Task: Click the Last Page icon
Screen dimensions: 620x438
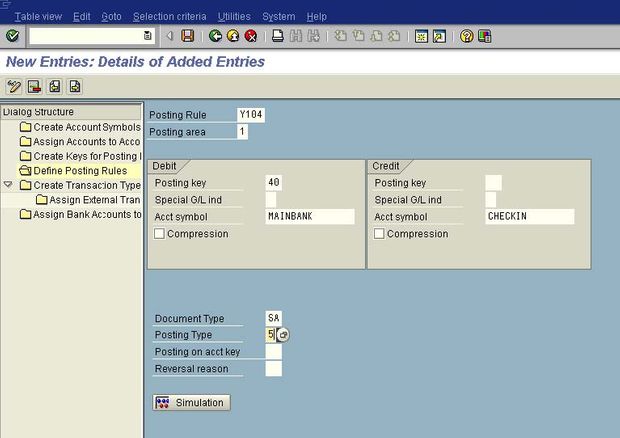Action: (394, 36)
